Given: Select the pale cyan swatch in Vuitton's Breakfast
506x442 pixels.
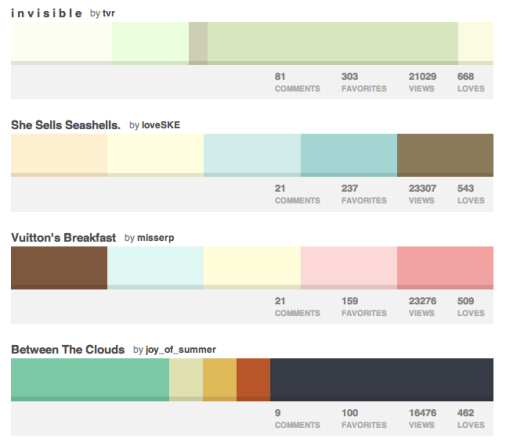Looking at the screenshot, I should click(155, 268).
